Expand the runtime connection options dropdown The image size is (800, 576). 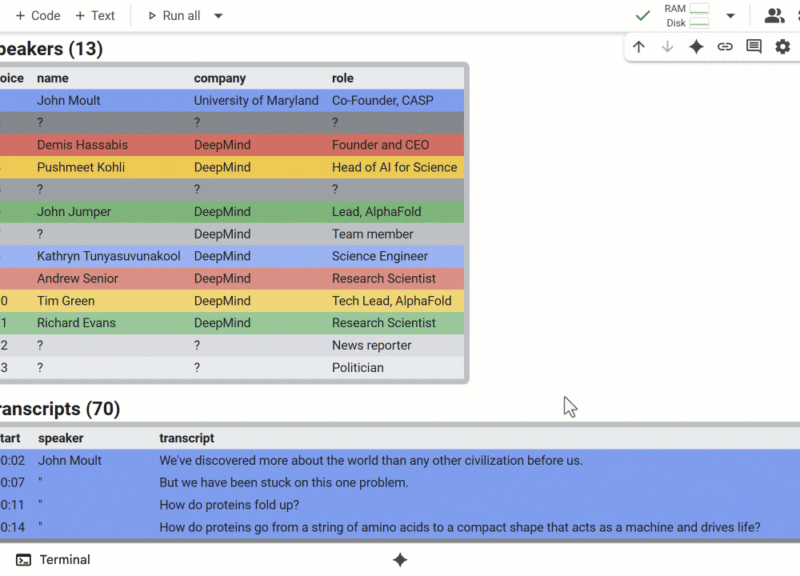coord(731,16)
